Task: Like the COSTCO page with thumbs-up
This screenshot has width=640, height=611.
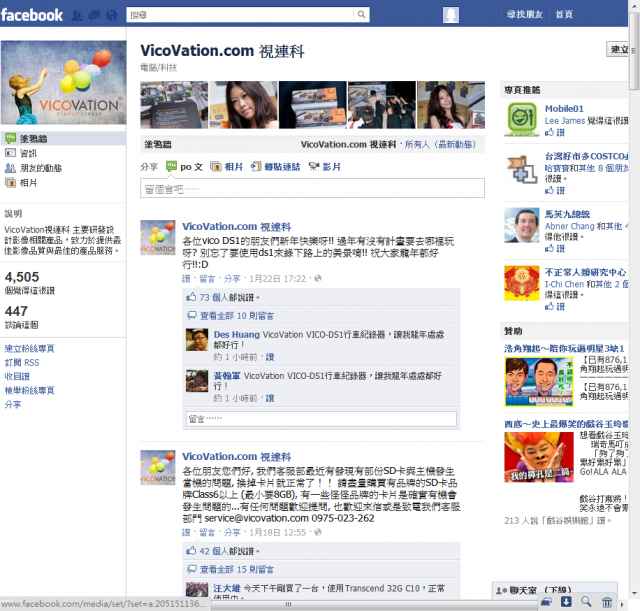Action: pos(555,191)
